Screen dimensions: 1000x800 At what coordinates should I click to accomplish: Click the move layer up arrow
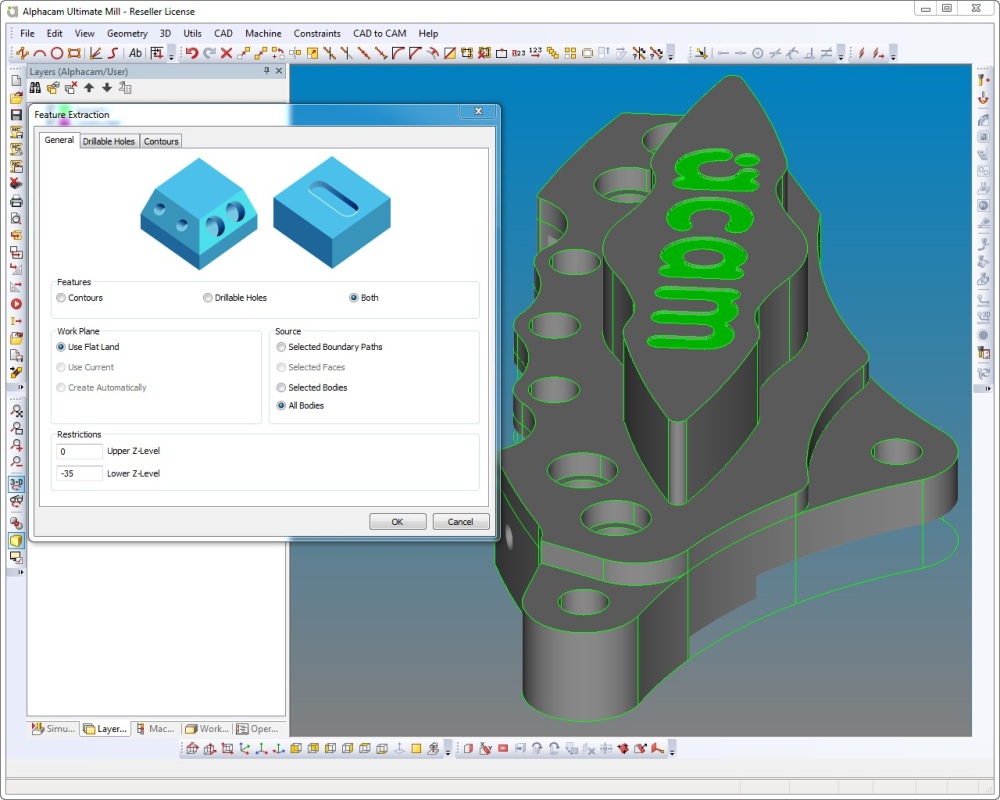pos(89,88)
